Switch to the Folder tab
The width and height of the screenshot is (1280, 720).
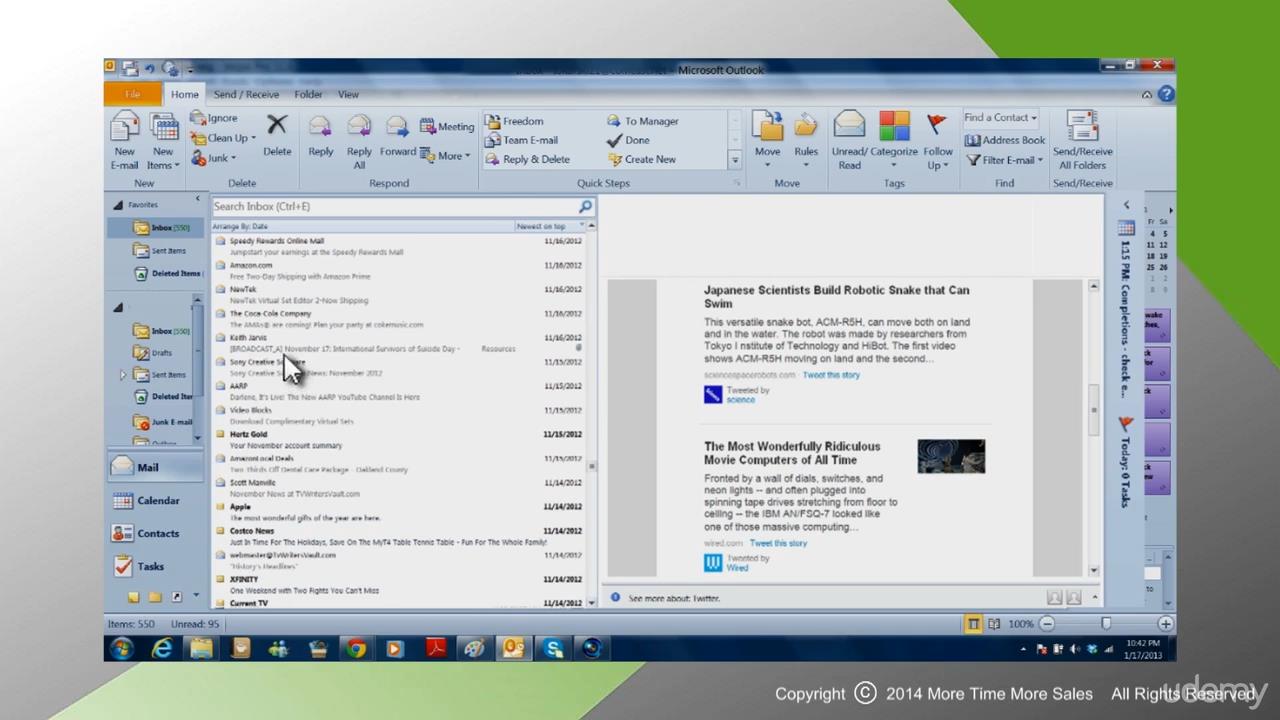click(x=308, y=94)
